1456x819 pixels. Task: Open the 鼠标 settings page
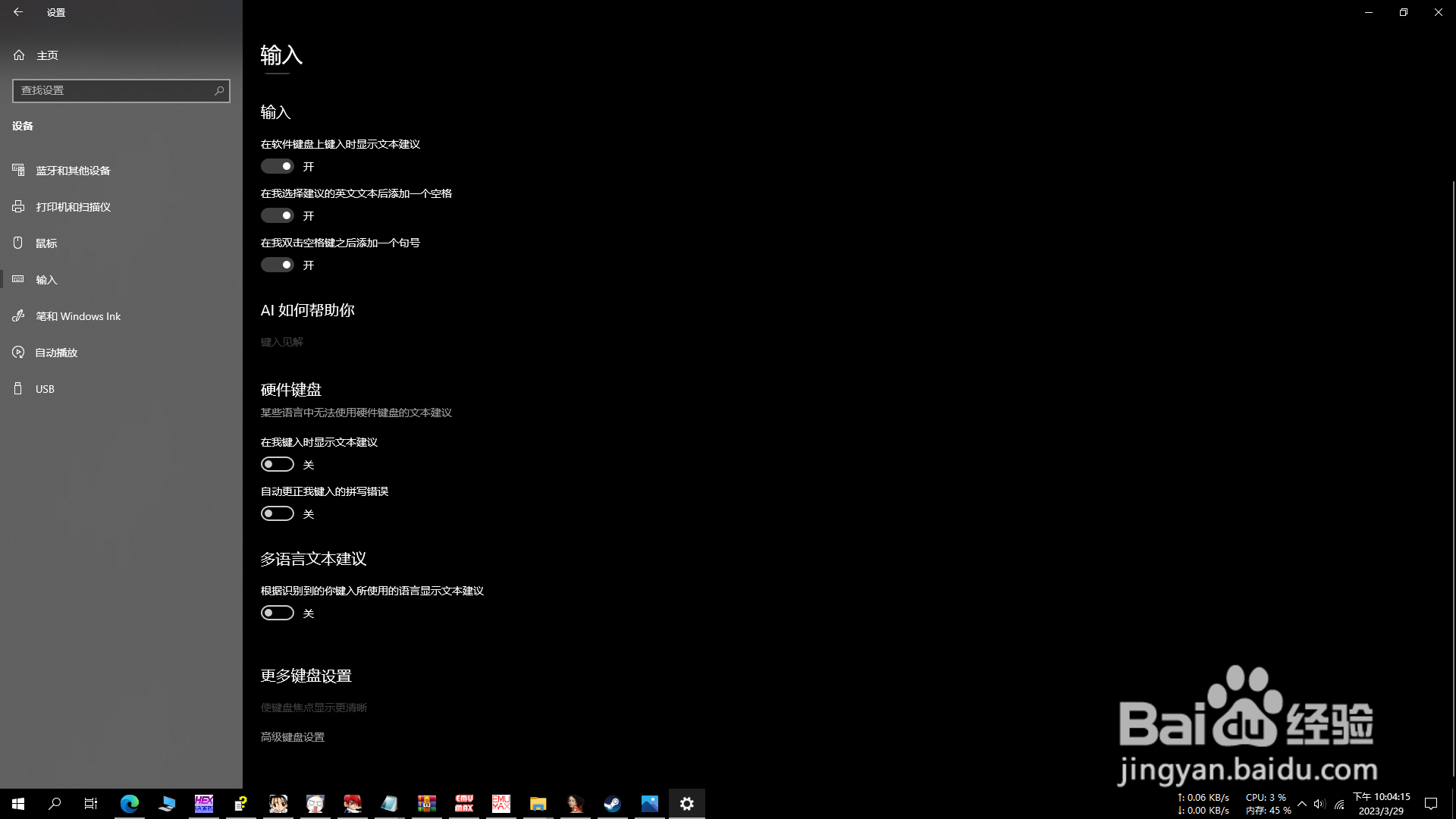(x=45, y=243)
